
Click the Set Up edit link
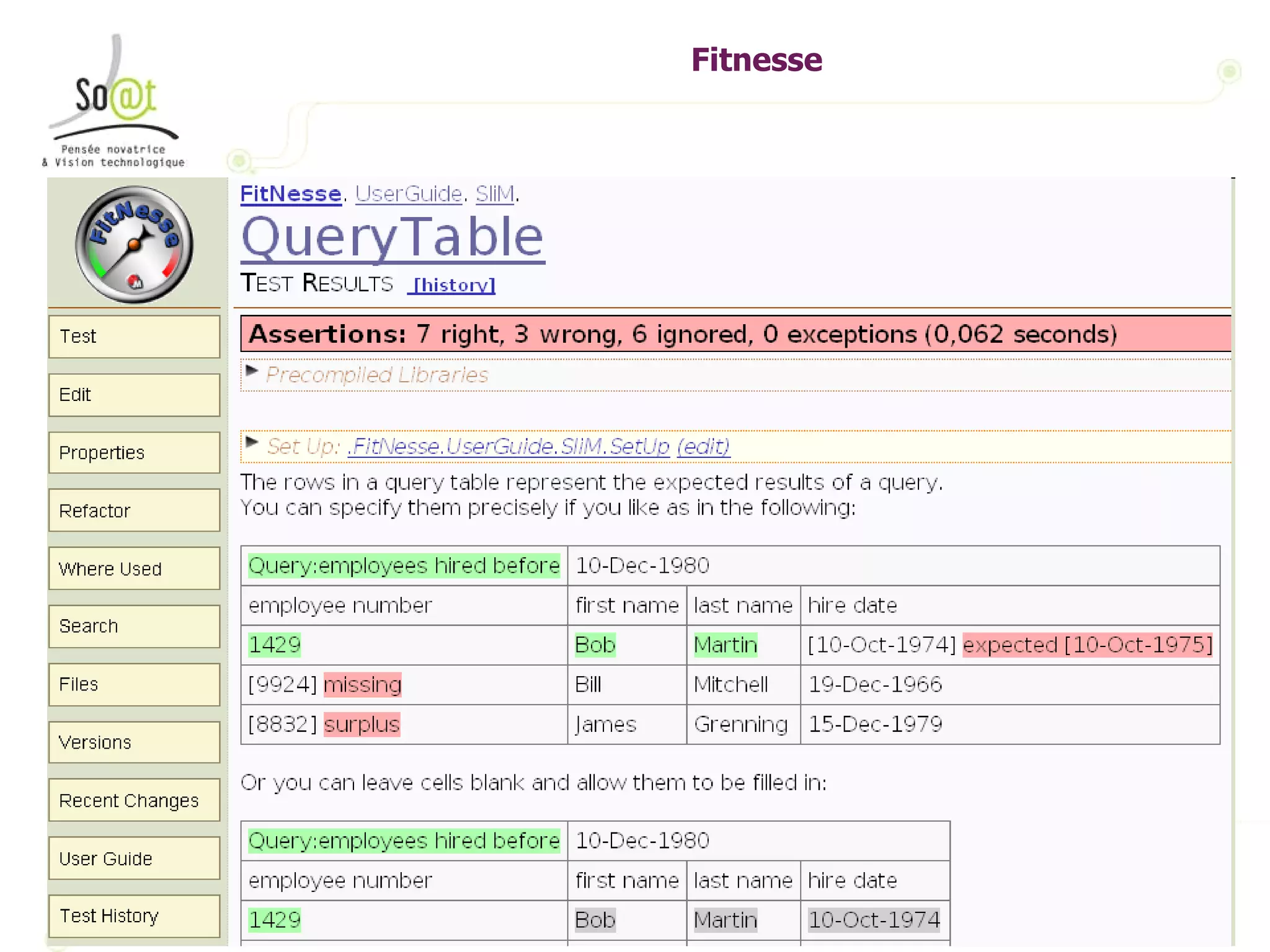click(x=703, y=446)
